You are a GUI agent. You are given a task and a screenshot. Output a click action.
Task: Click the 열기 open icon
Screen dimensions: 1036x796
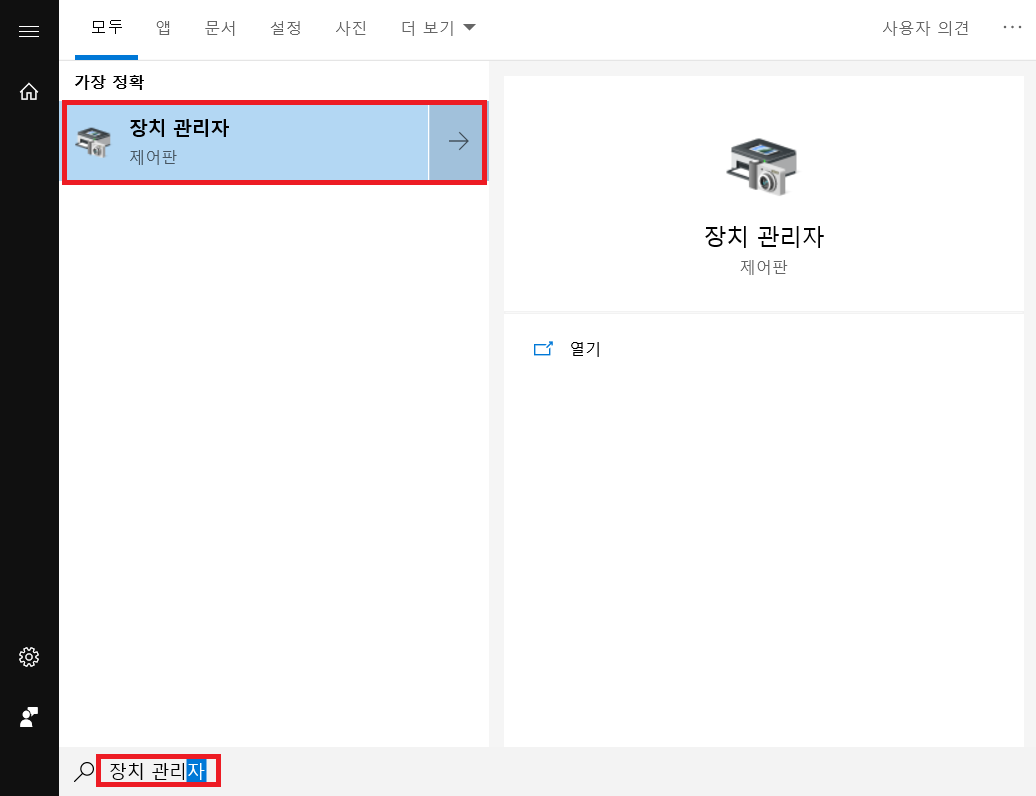pyautogui.click(x=543, y=348)
